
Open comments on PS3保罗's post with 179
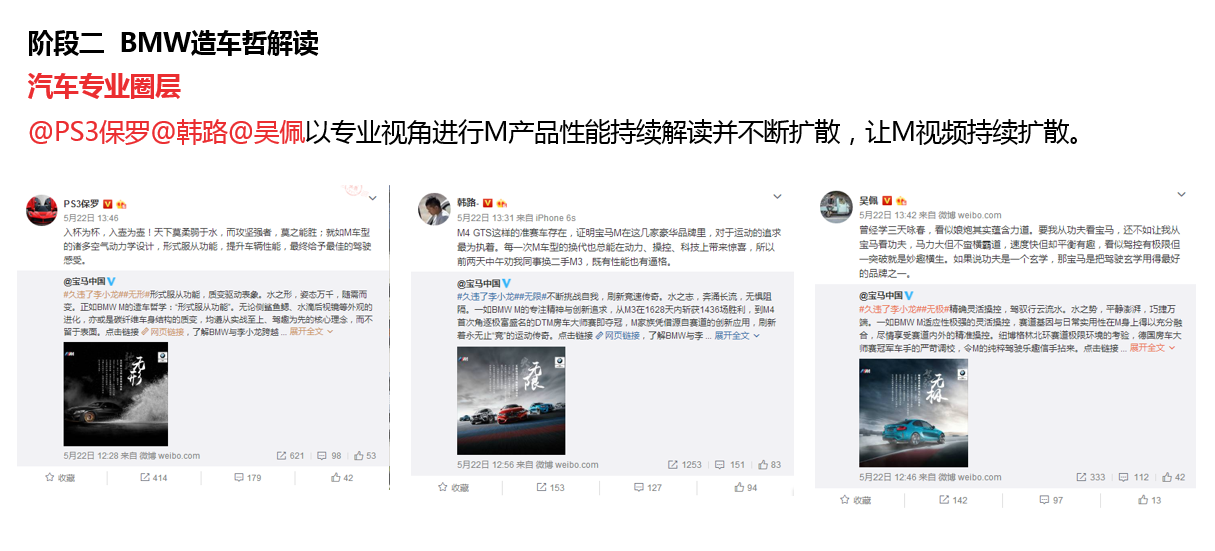247,478
